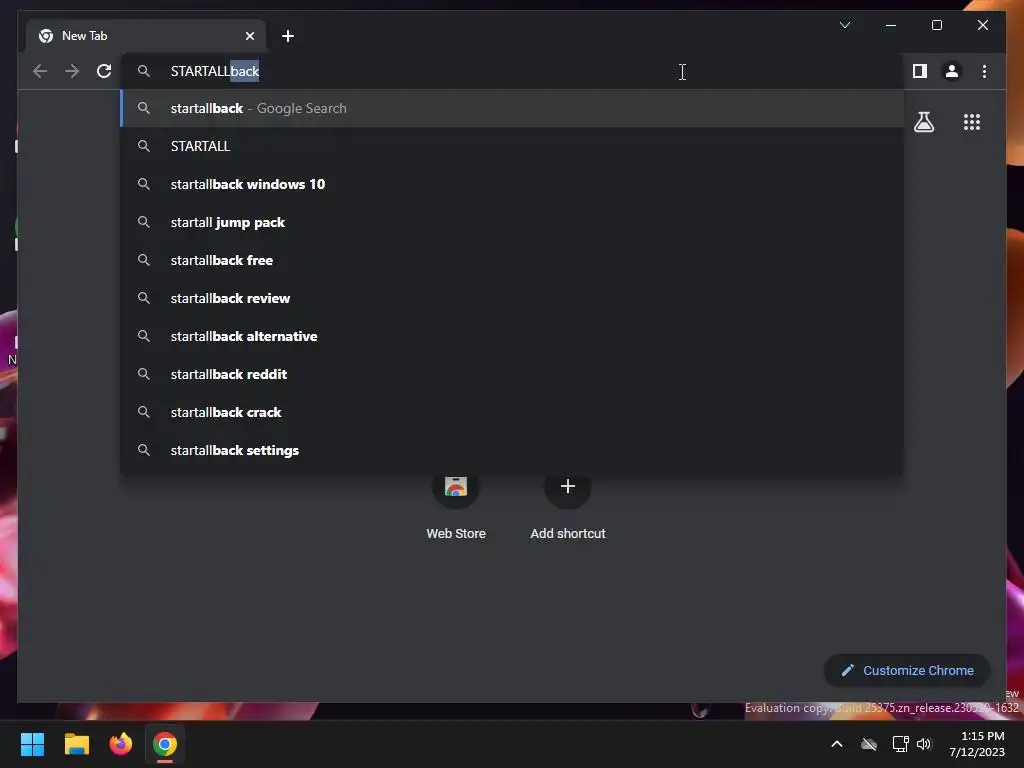Select suggestion STARTALL
The width and height of the screenshot is (1024, 768).
[513, 146]
